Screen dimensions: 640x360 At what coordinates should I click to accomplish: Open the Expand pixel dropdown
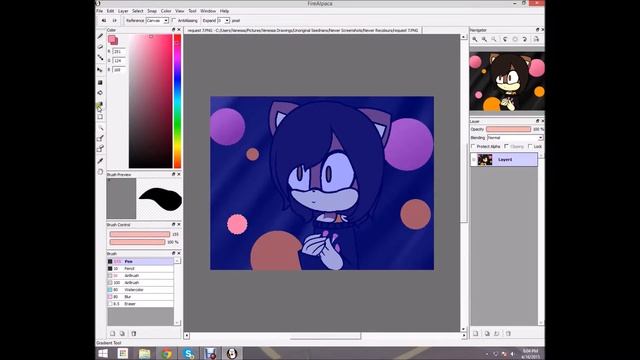(224, 20)
